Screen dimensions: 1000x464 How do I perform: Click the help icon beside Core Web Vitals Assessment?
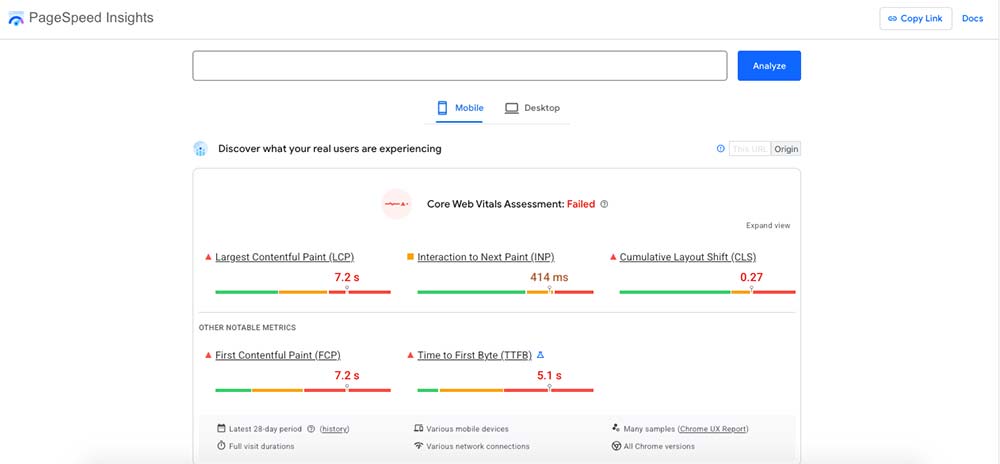click(x=604, y=204)
